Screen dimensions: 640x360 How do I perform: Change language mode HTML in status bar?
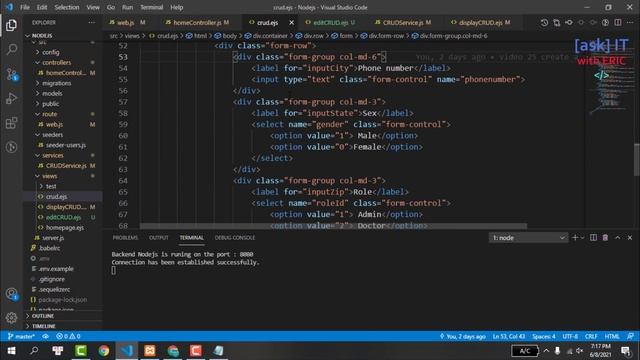click(x=612, y=336)
